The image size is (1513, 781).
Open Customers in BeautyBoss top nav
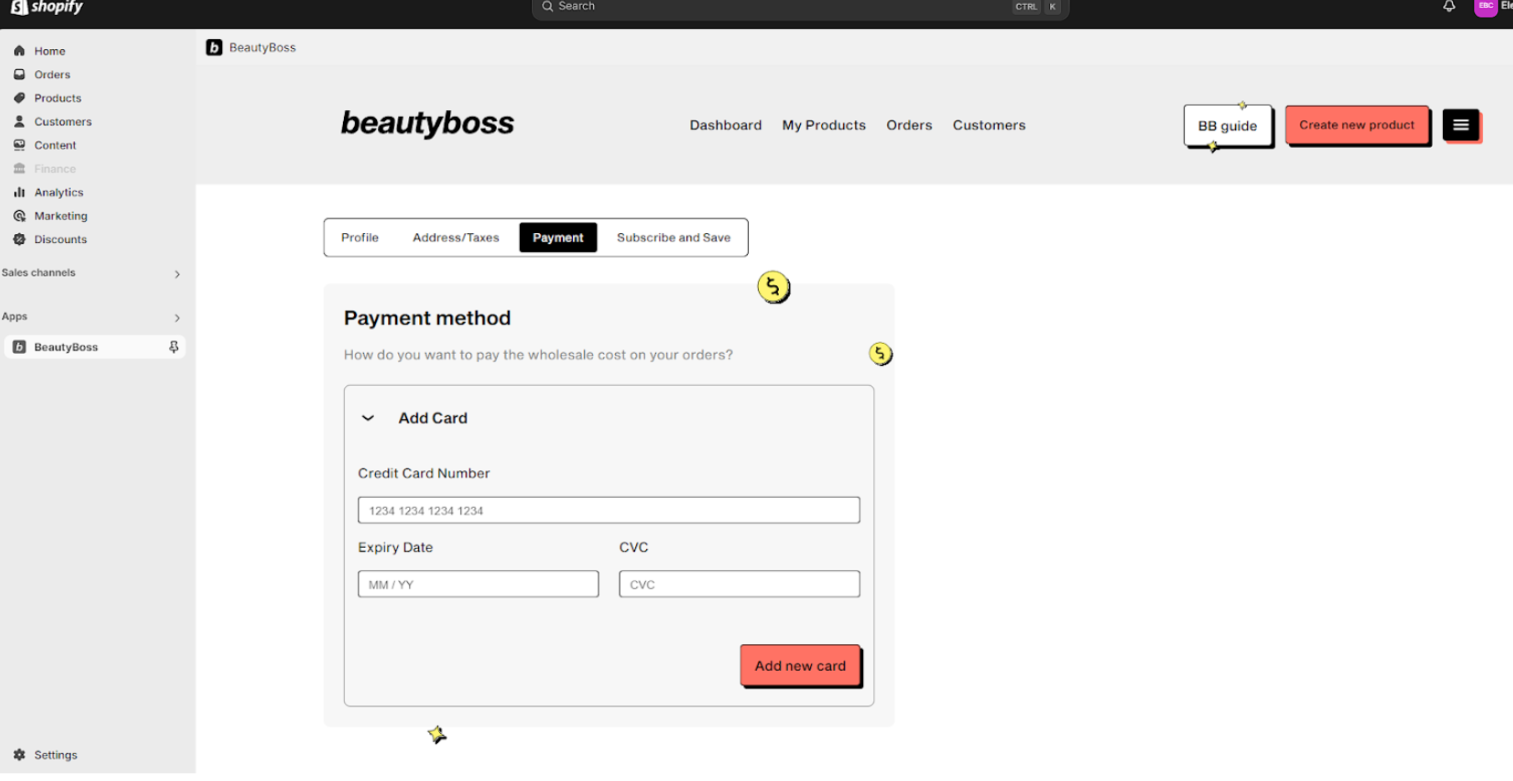989,125
